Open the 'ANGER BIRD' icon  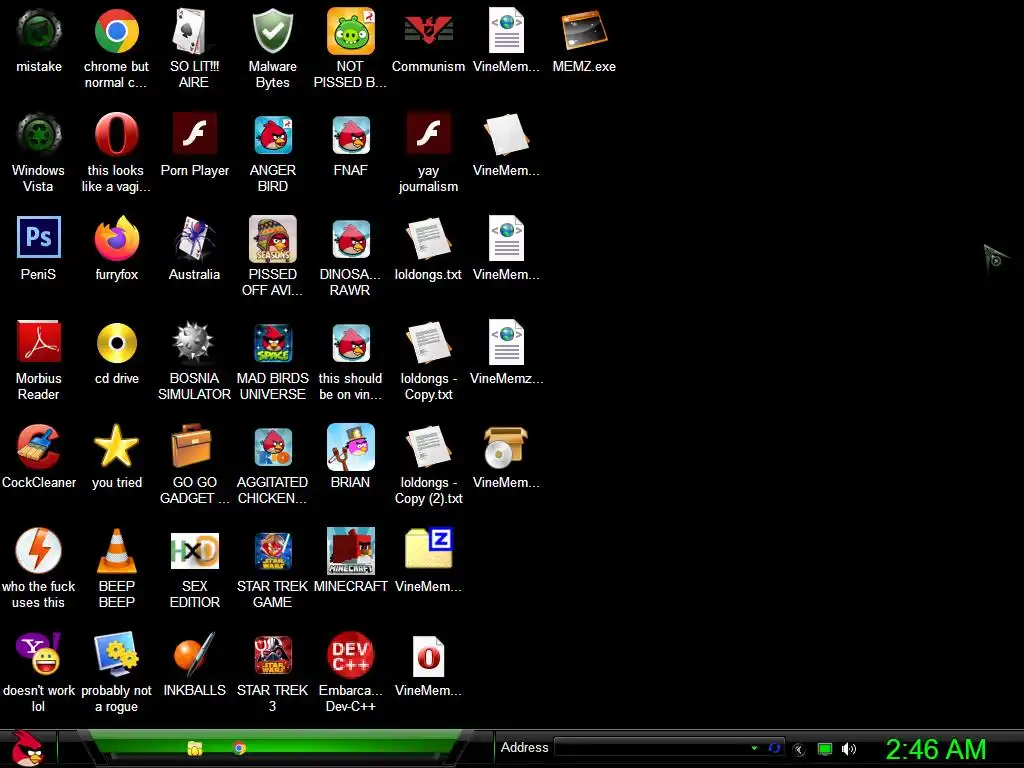tap(272, 135)
